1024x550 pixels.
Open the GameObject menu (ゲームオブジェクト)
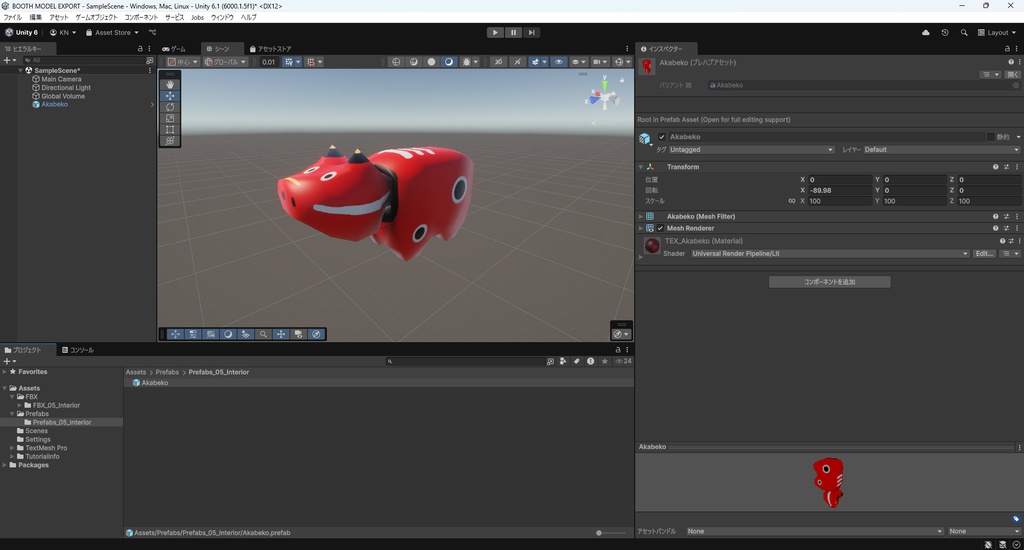(x=97, y=18)
